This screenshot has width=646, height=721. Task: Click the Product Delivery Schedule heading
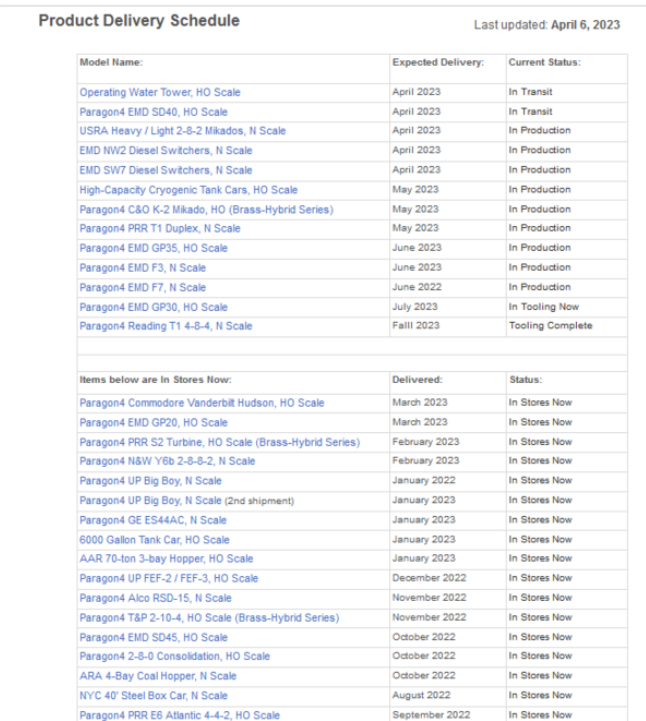tap(139, 21)
